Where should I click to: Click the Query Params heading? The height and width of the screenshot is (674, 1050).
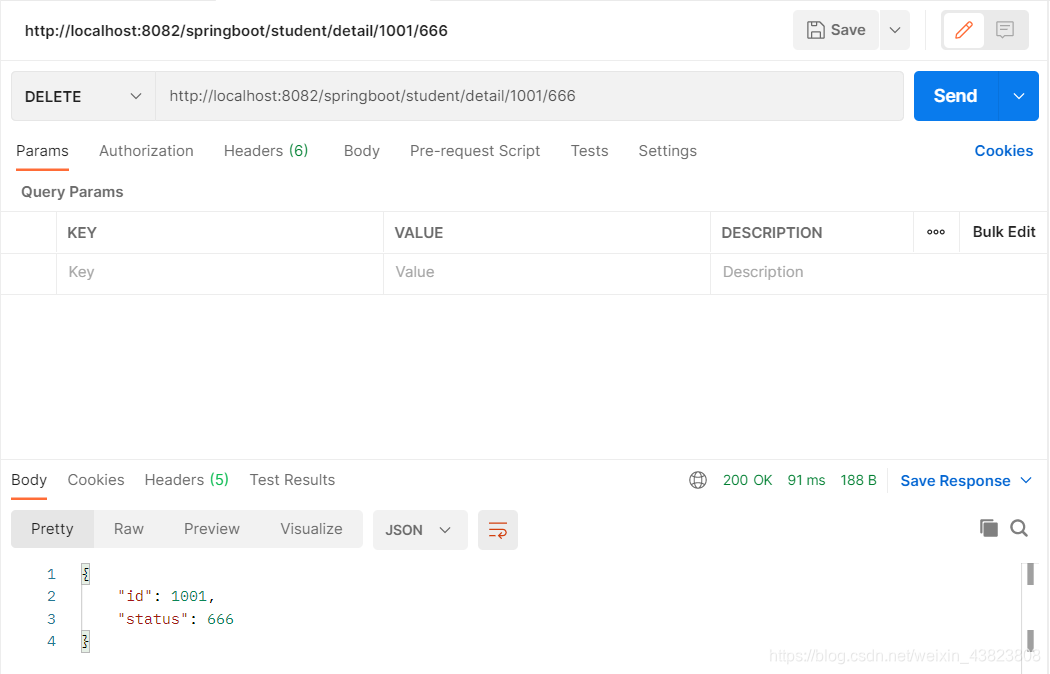tap(72, 192)
